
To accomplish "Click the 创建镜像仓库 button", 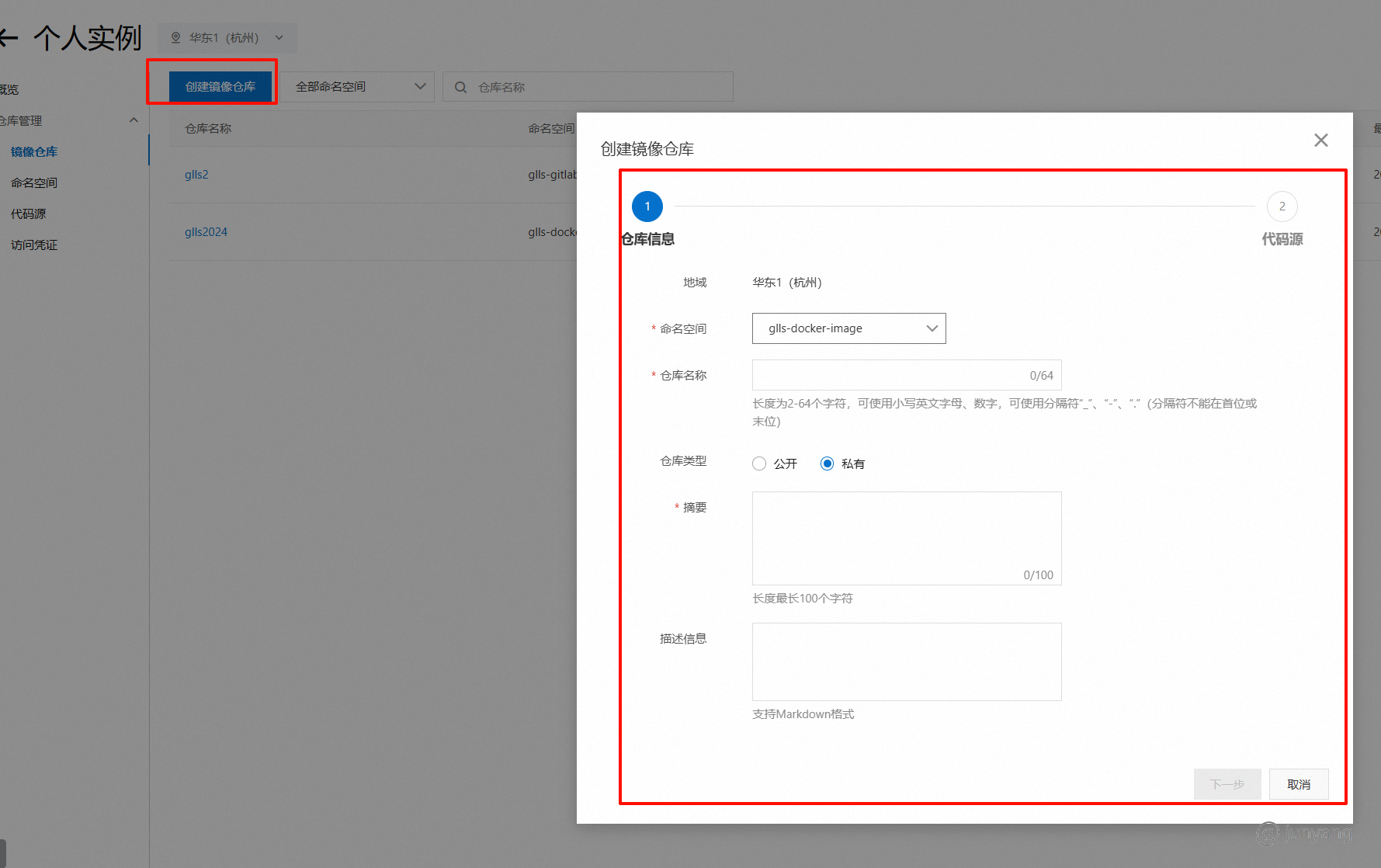I will click(220, 86).
